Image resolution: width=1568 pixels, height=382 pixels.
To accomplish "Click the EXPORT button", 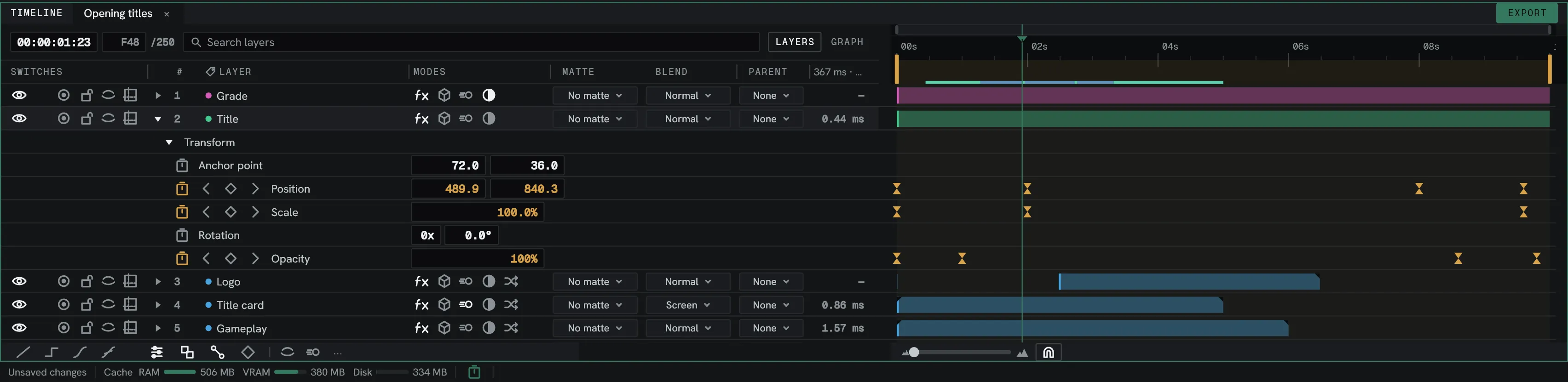I will click(x=1527, y=13).
